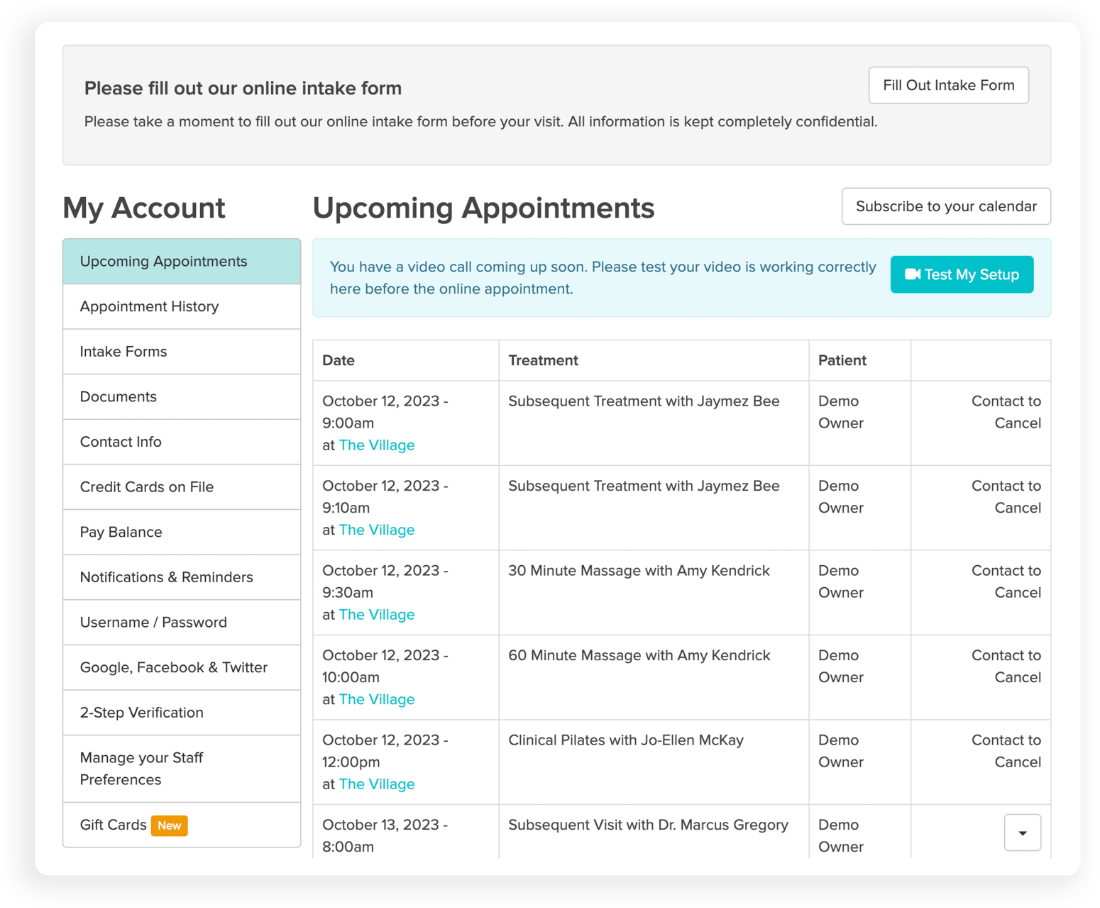Click The Village link for 10:00am appointment
Screen dimensions: 1100x908
point(376,699)
